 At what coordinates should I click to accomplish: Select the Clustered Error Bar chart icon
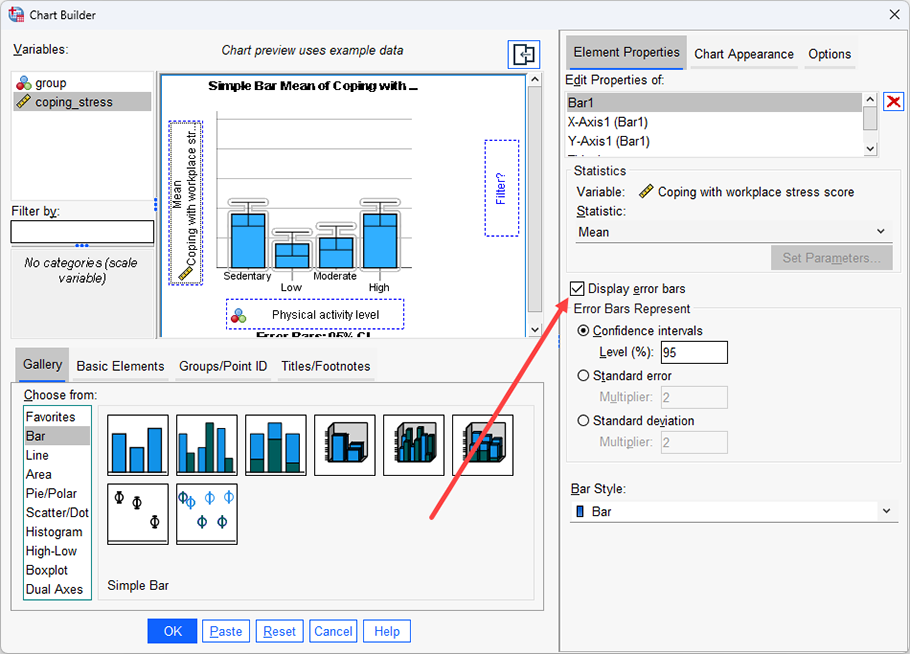[x=206, y=513]
